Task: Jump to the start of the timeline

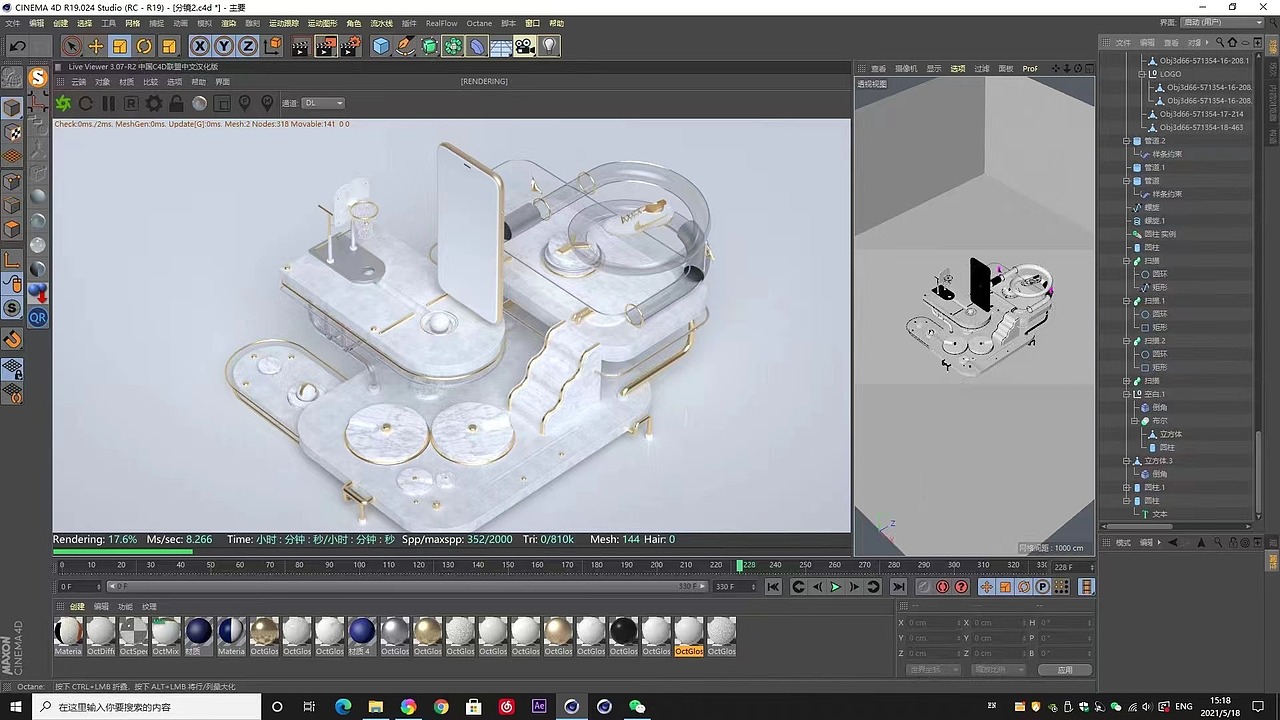Action: coord(773,587)
